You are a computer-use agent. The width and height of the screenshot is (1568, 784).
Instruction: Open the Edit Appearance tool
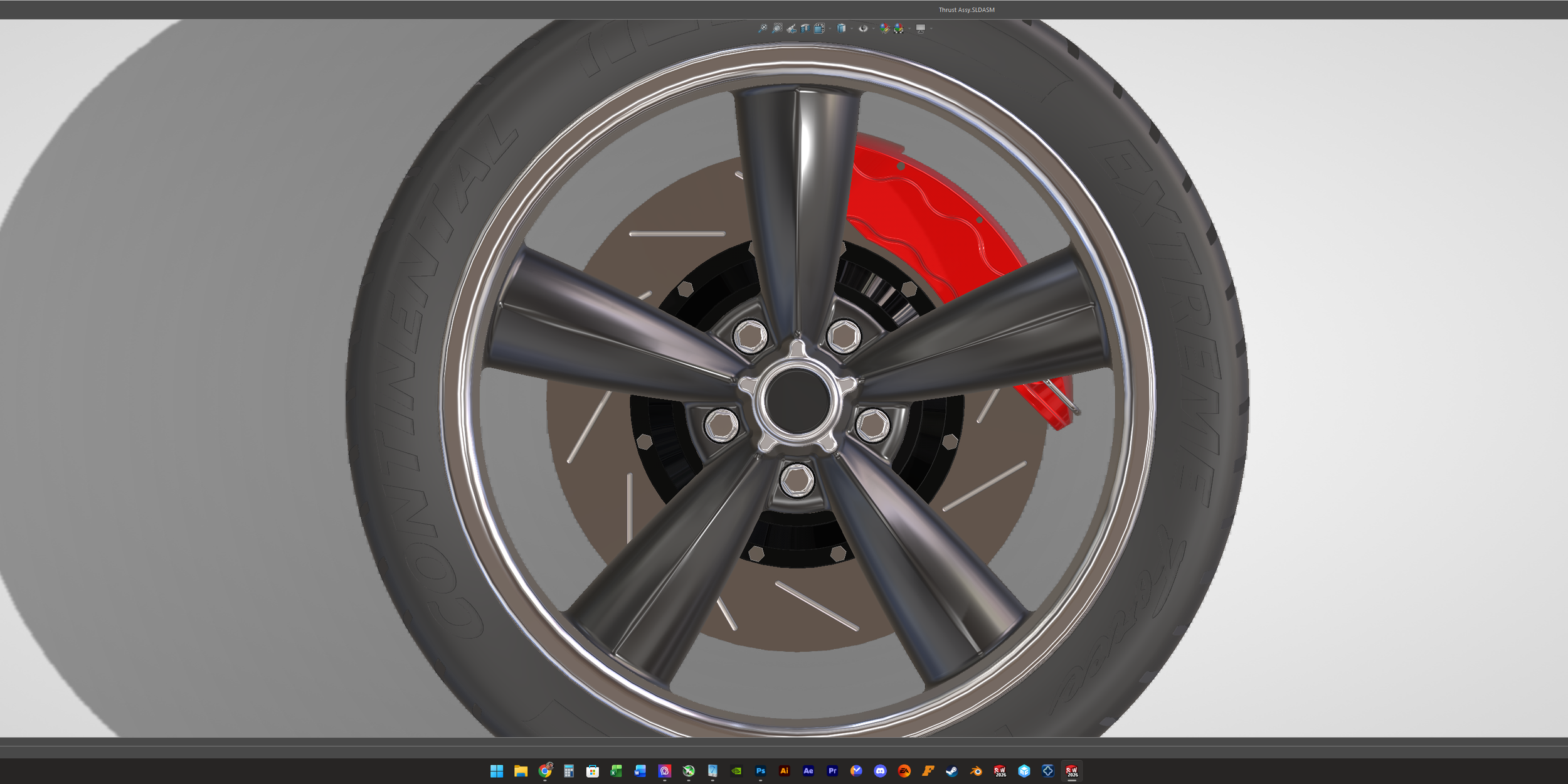(x=884, y=28)
